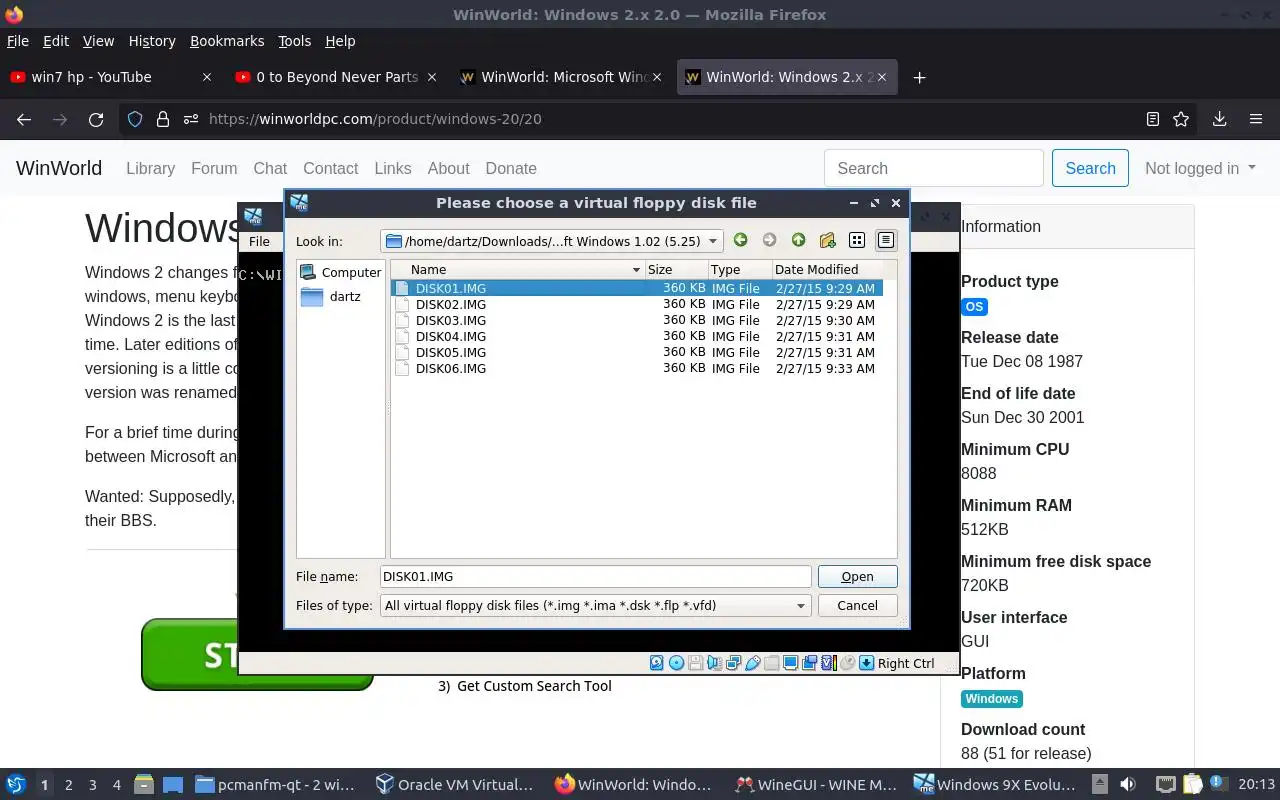Viewport: 1280px width, 800px height.
Task: Switch file dialog to detail view
Action: (886, 240)
